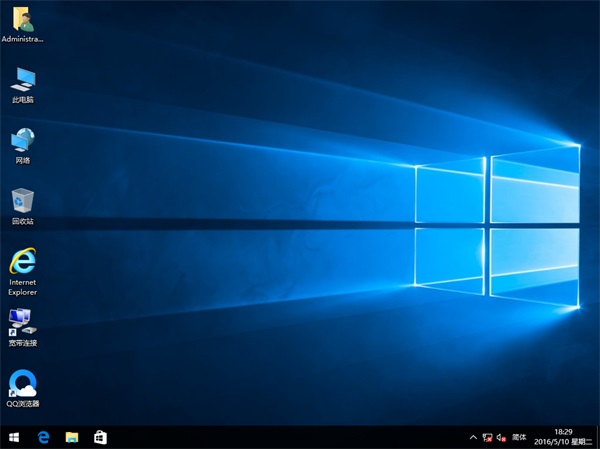Click the Show desktop strip at taskbar end
The image size is (600, 449).
(598, 437)
